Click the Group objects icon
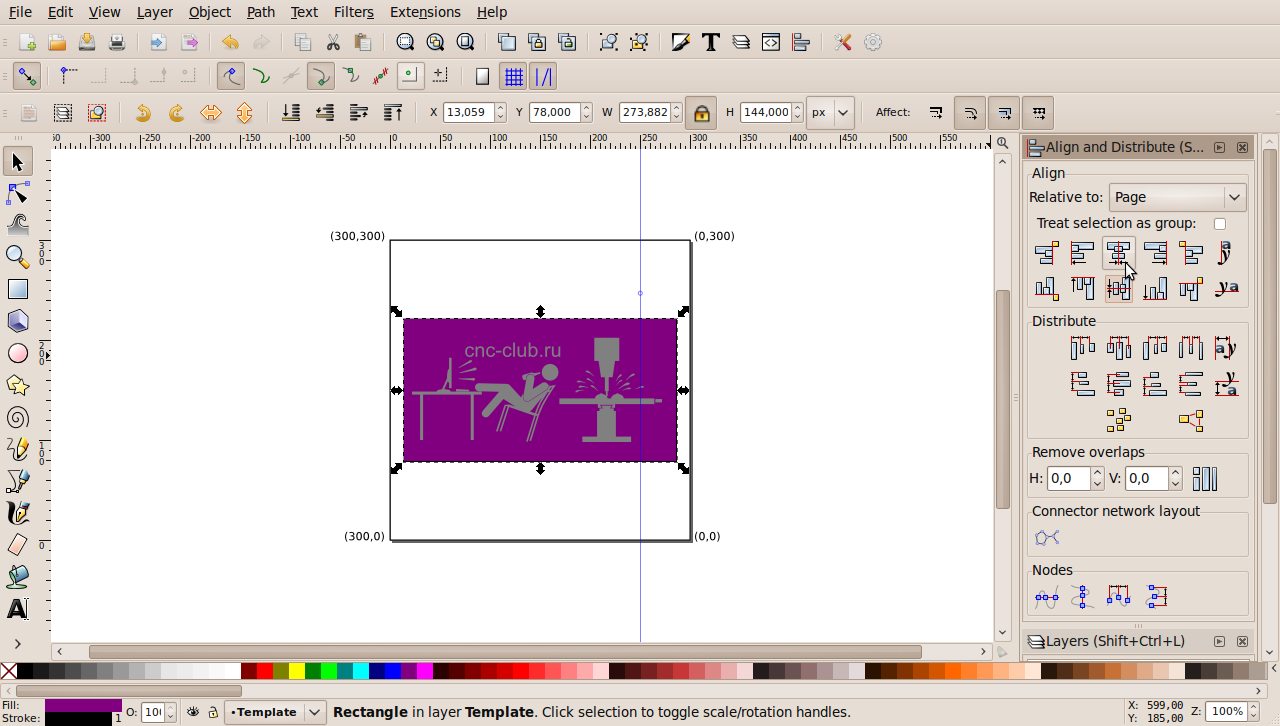Screen dimensions: 1280x726 pyautogui.click(x=609, y=42)
